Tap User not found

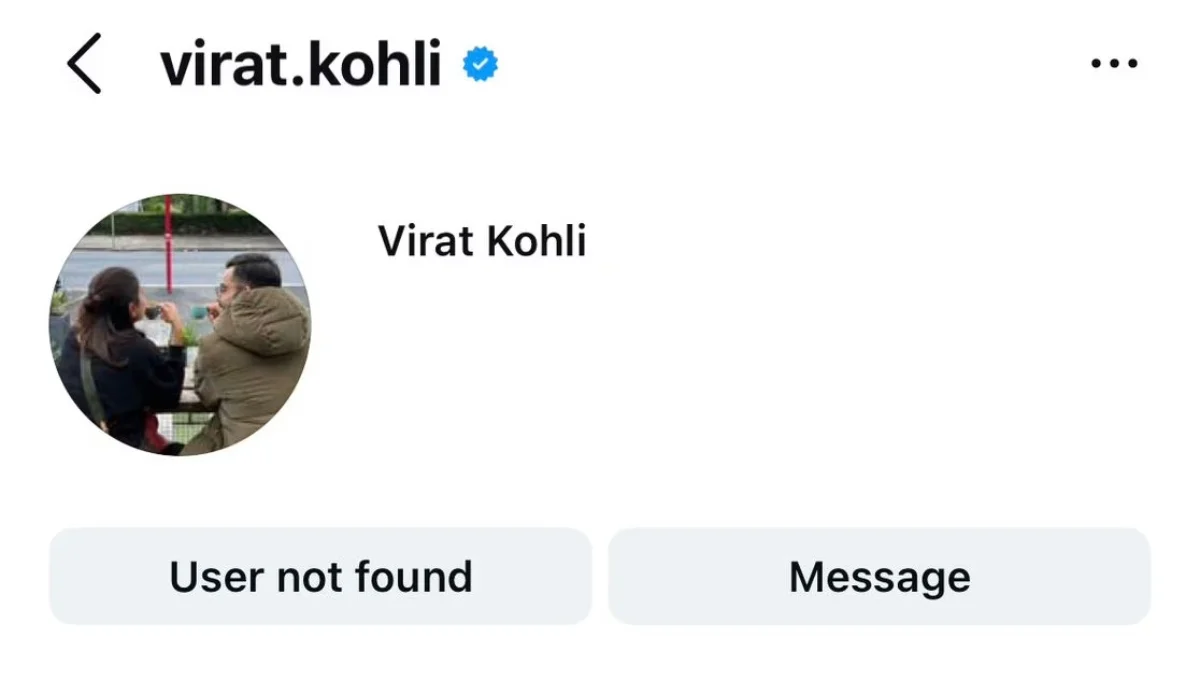pos(320,576)
